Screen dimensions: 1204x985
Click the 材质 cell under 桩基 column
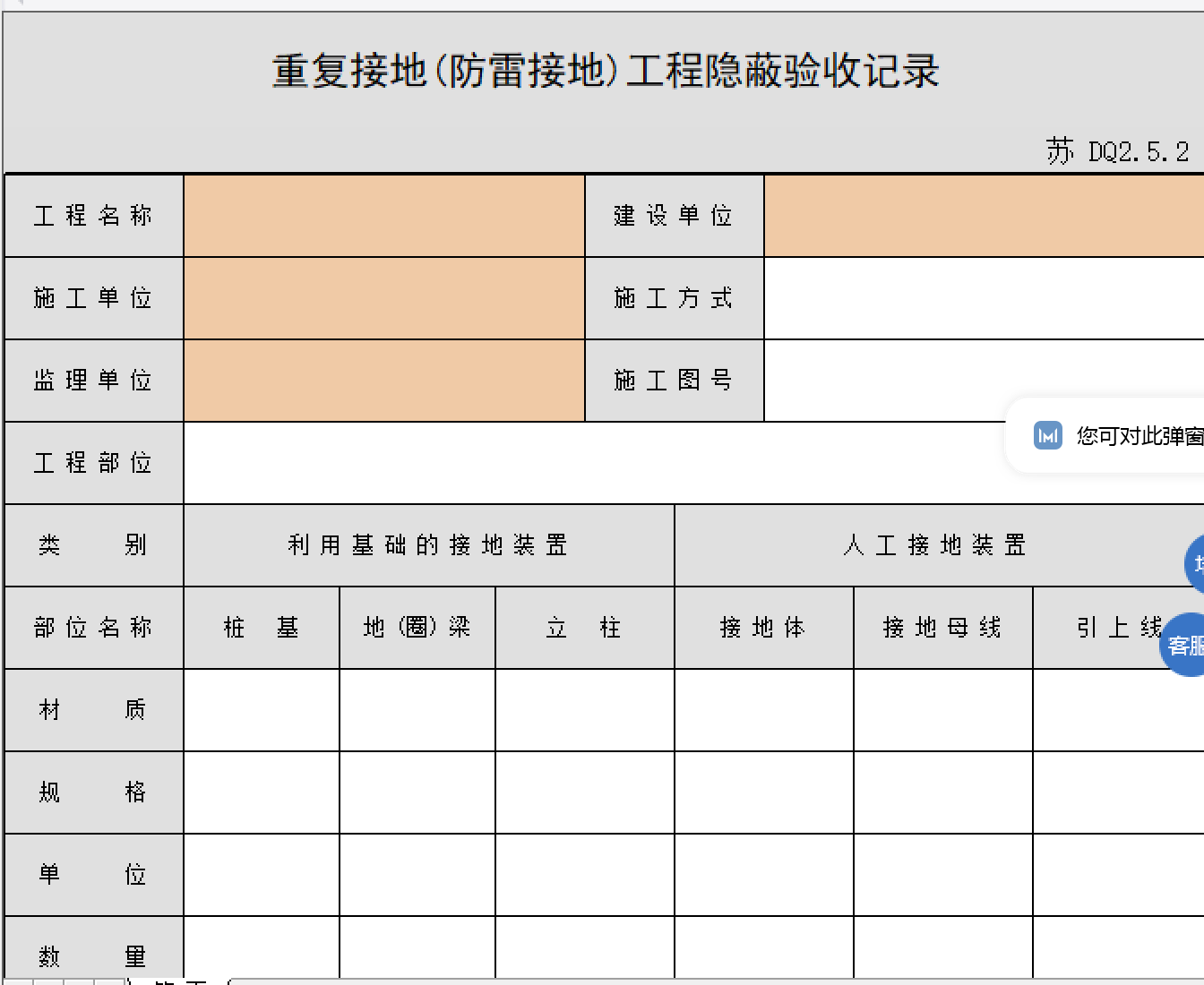[262, 710]
